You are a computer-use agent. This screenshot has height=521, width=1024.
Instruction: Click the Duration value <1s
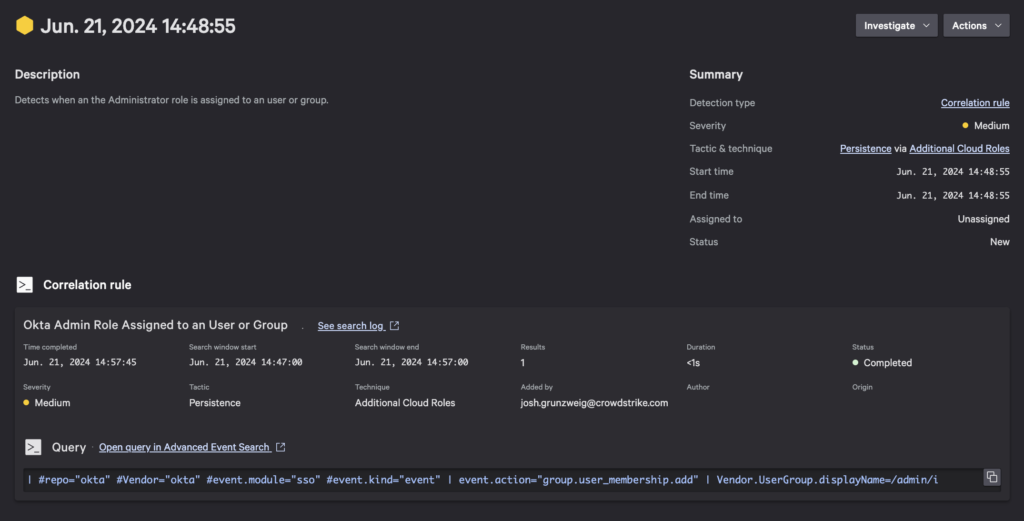(x=694, y=363)
